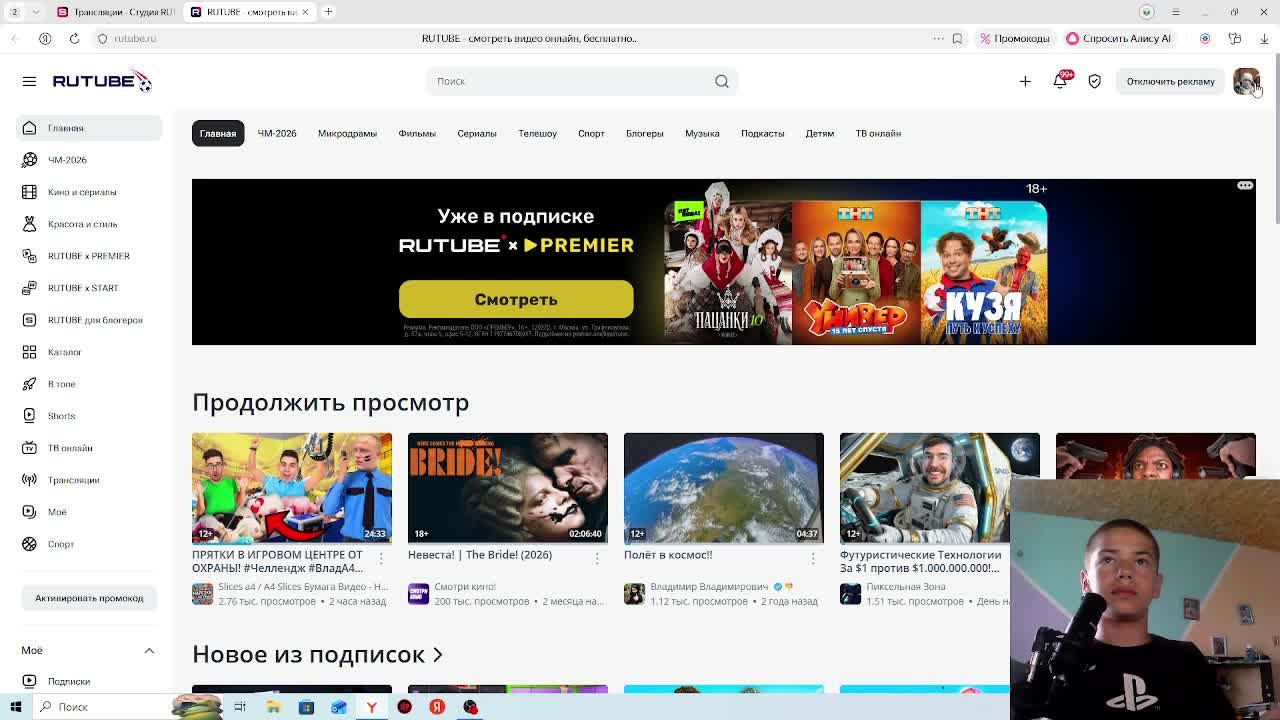Select the Спорт category tab
Screen dimensions: 1280x720
tap(591, 133)
